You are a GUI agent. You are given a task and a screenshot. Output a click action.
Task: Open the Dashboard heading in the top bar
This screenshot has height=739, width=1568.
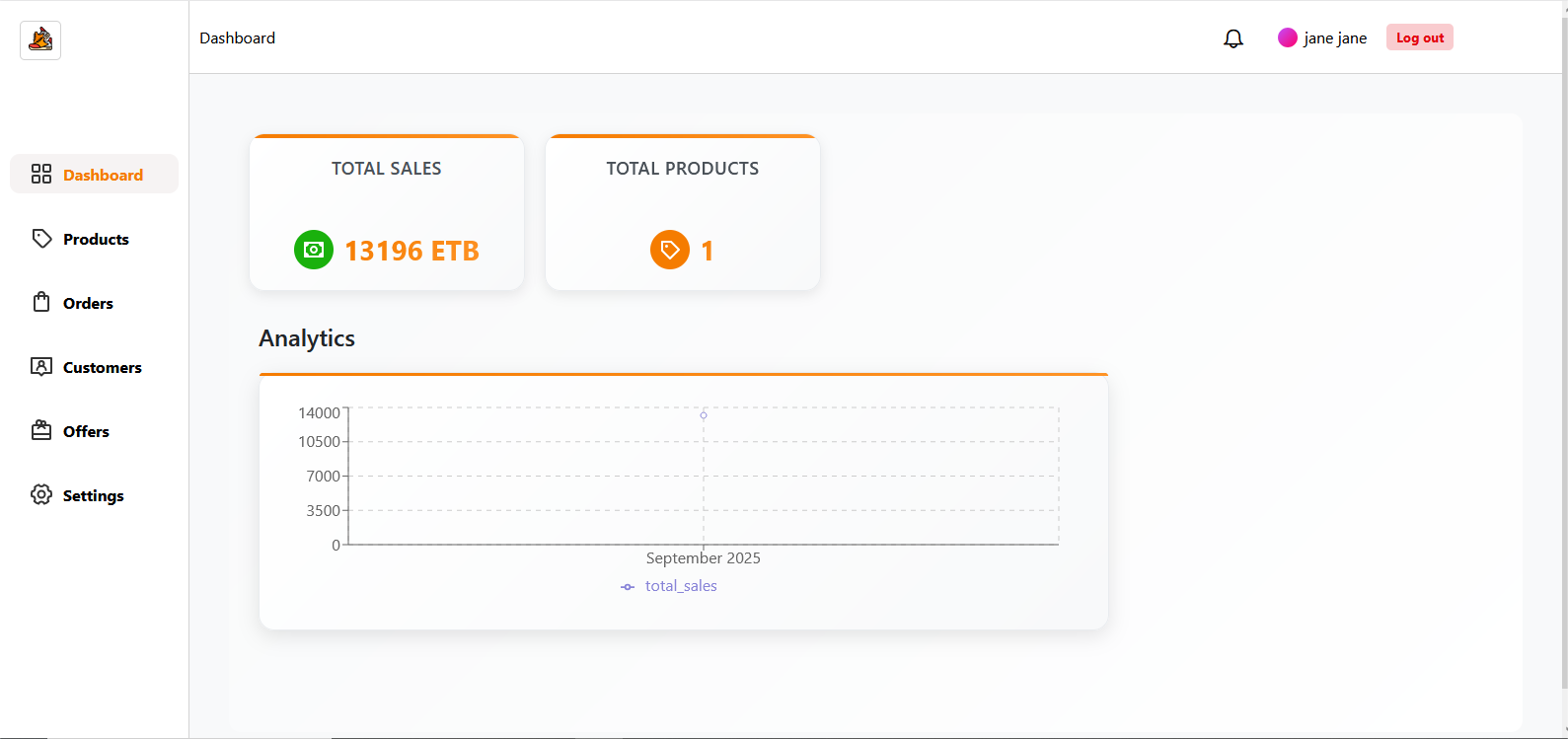click(x=237, y=37)
